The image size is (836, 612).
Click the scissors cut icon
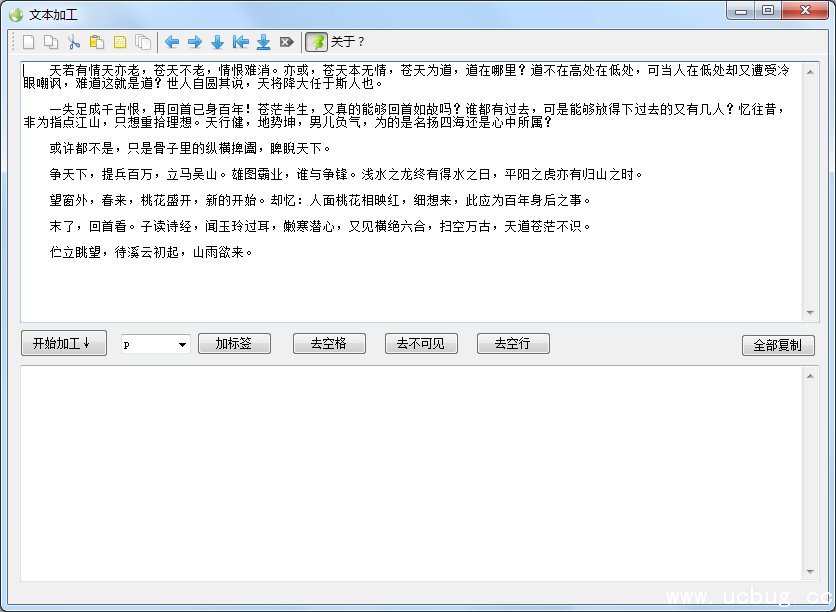tap(73, 42)
